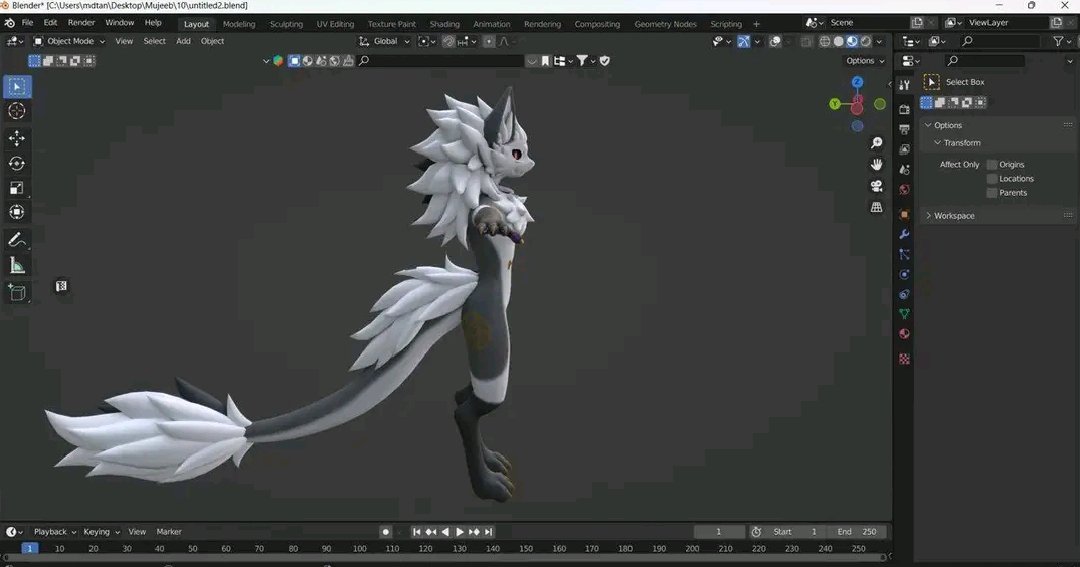Screen dimensions: 1080x567
Task: Toggle Show Gizmo button in viewport header
Action: [744, 41]
